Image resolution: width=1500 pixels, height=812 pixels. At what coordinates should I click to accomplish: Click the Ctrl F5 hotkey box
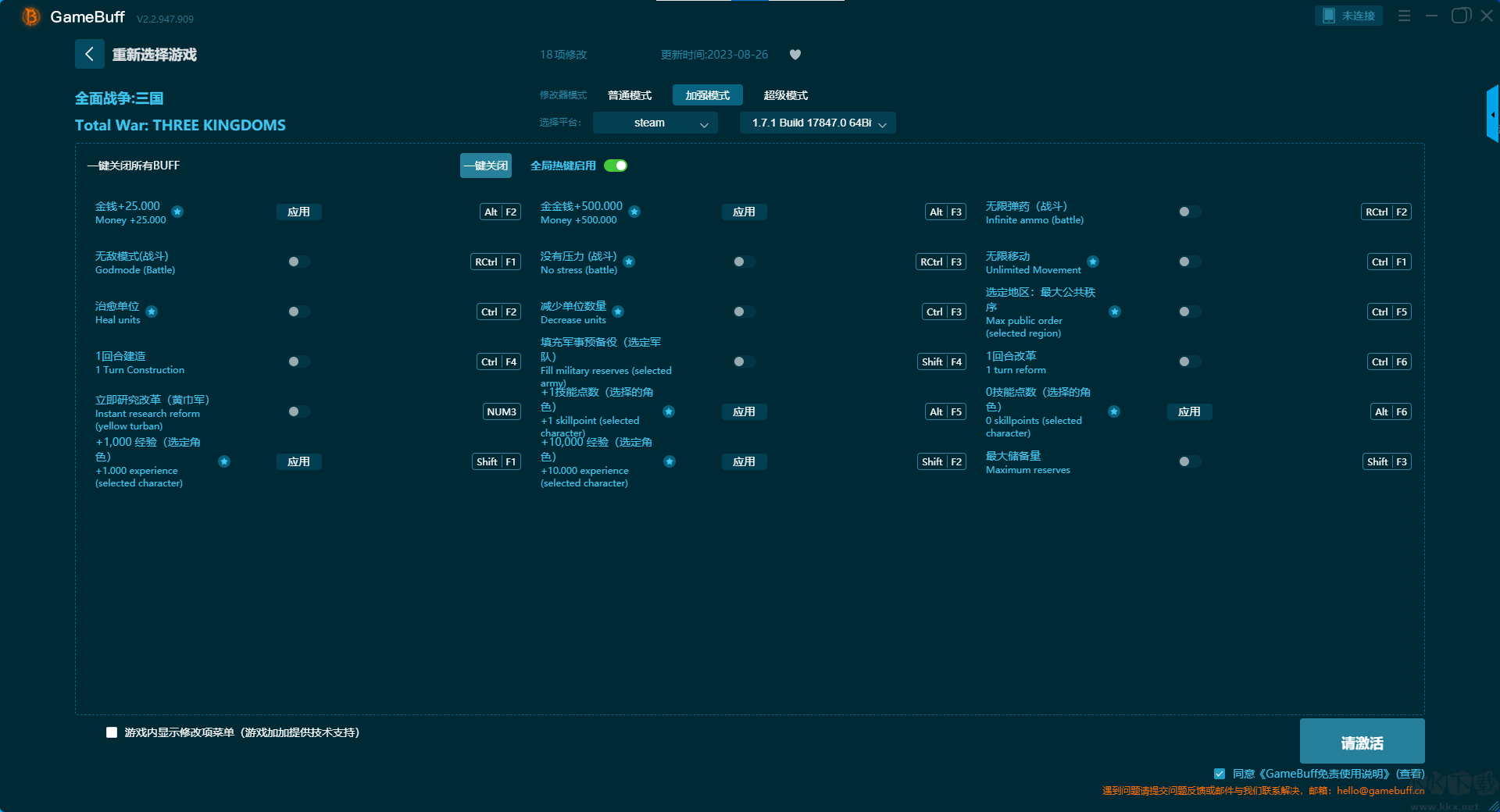1389,312
